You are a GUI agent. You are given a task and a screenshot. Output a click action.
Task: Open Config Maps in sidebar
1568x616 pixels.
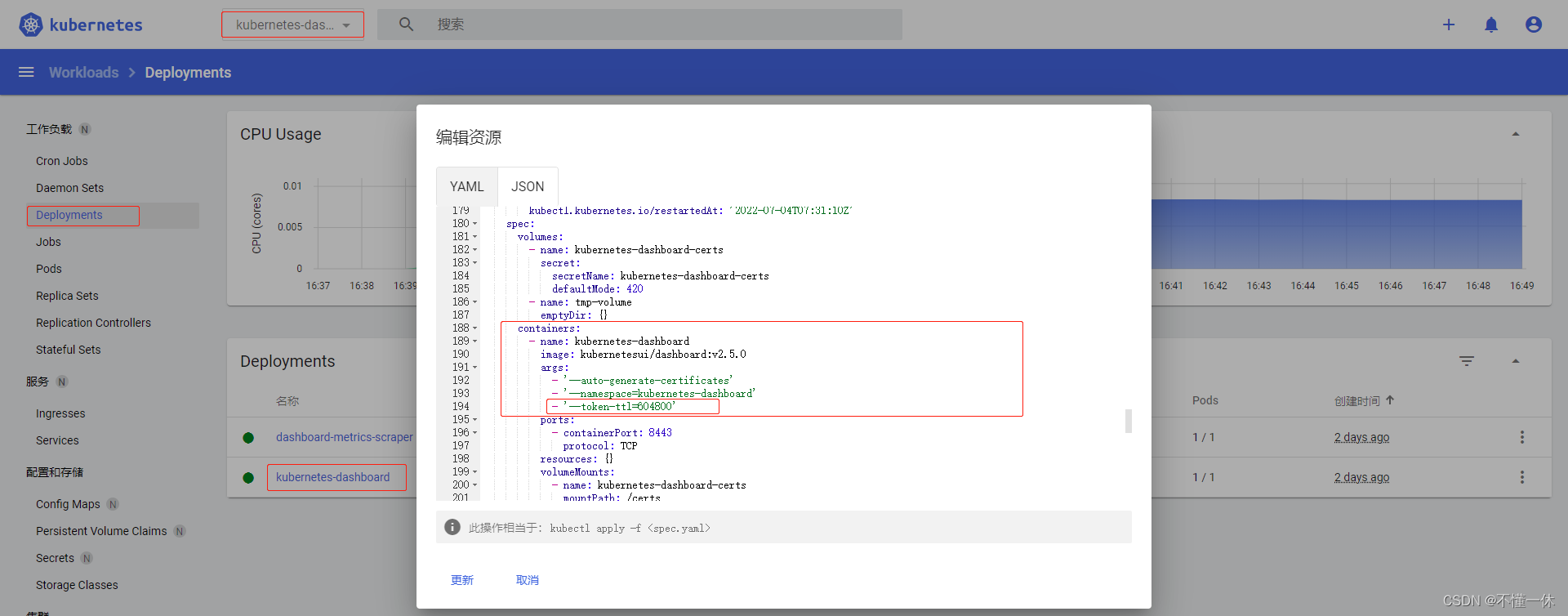point(68,504)
